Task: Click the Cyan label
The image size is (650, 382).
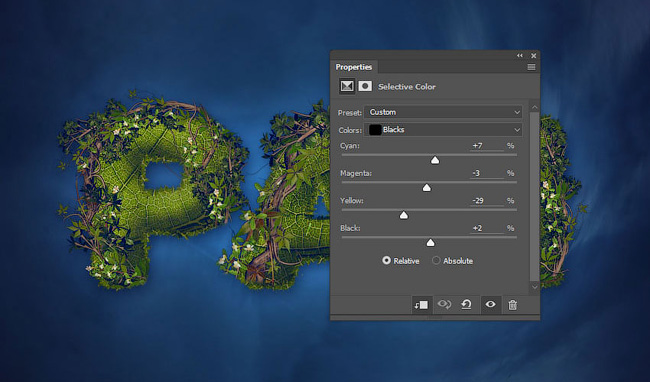Action: [x=350, y=146]
